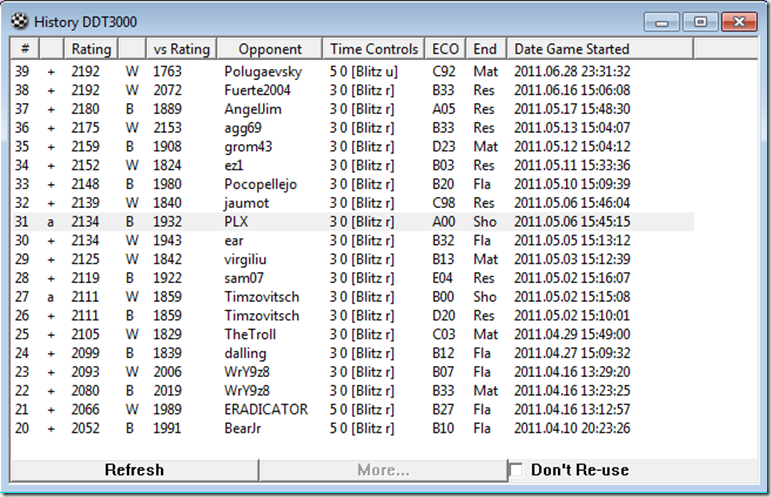Tick the Don't Re-use checkbox
This screenshot has height=497, width=771.
click(x=516, y=469)
